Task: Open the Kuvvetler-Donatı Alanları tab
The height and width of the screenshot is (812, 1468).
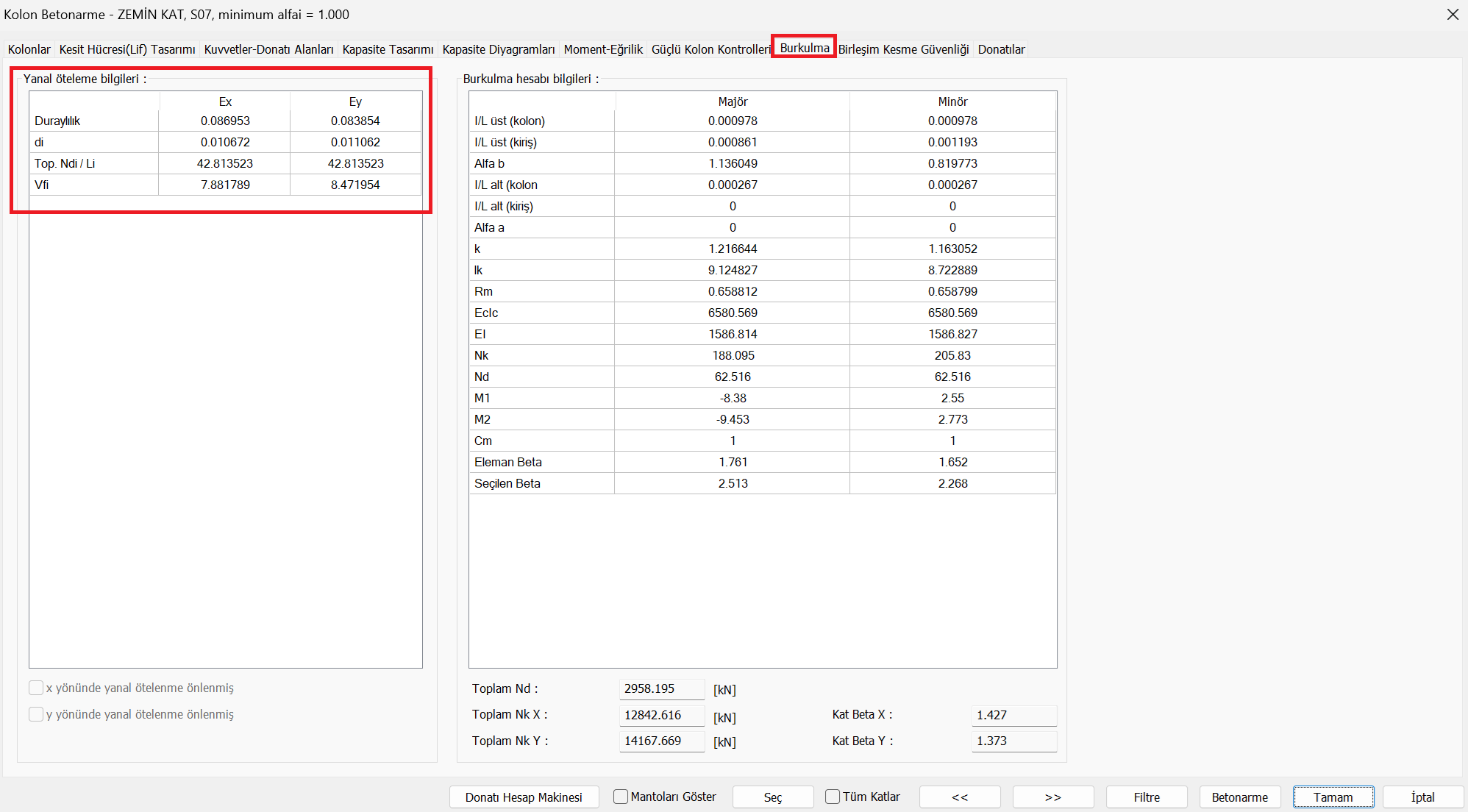Action: click(268, 49)
